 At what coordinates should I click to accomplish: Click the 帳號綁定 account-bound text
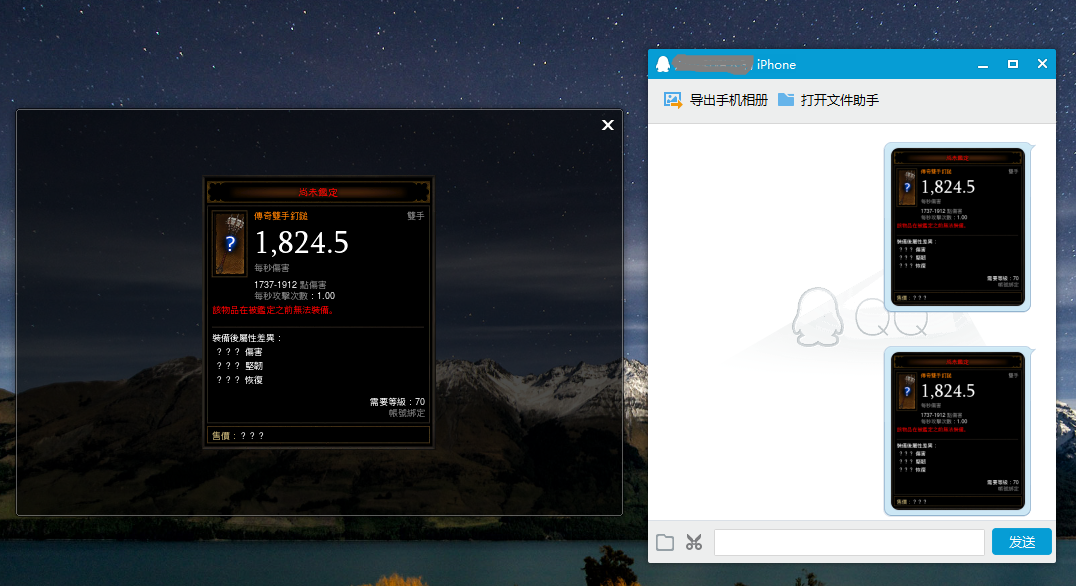pyautogui.click(x=407, y=413)
